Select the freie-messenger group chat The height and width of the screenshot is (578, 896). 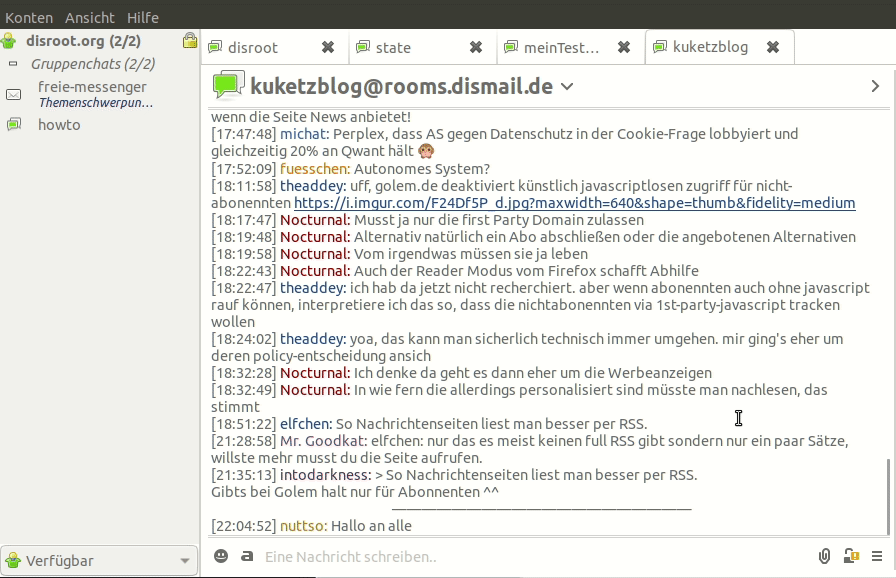tap(92, 87)
